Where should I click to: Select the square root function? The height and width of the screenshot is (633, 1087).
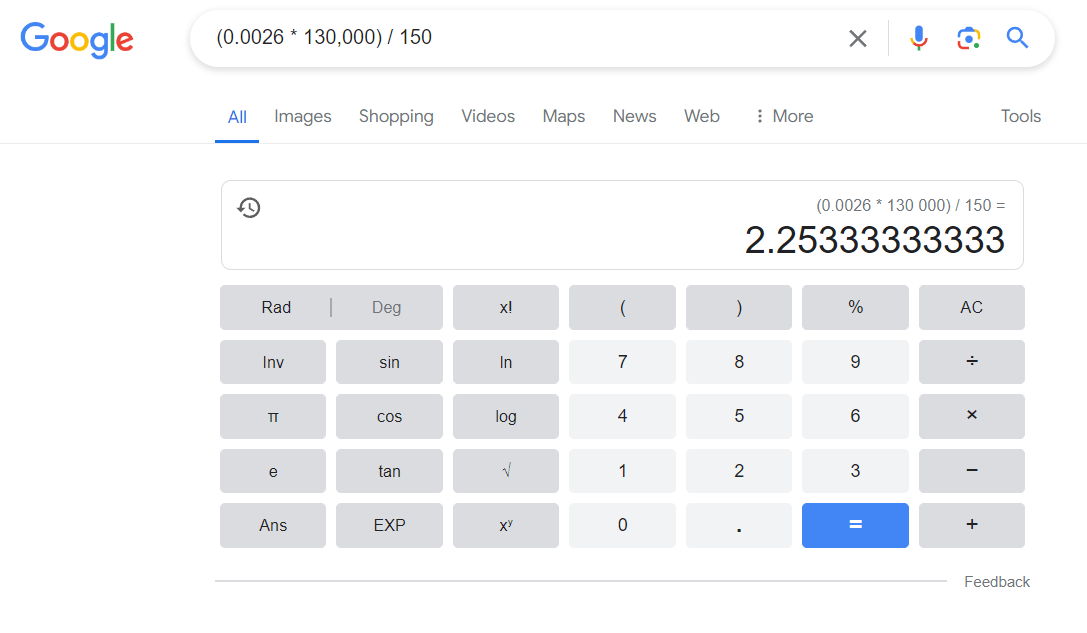505,470
